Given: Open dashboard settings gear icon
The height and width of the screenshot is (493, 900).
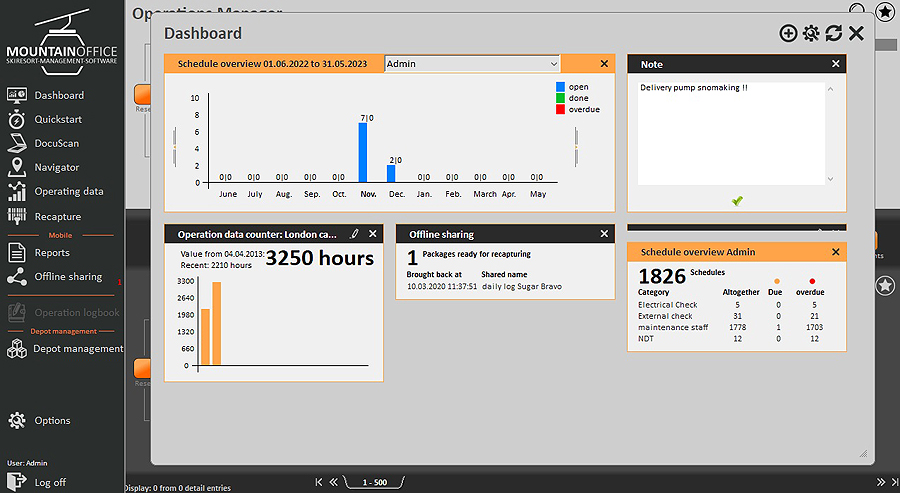Looking at the screenshot, I should pos(811,34).
